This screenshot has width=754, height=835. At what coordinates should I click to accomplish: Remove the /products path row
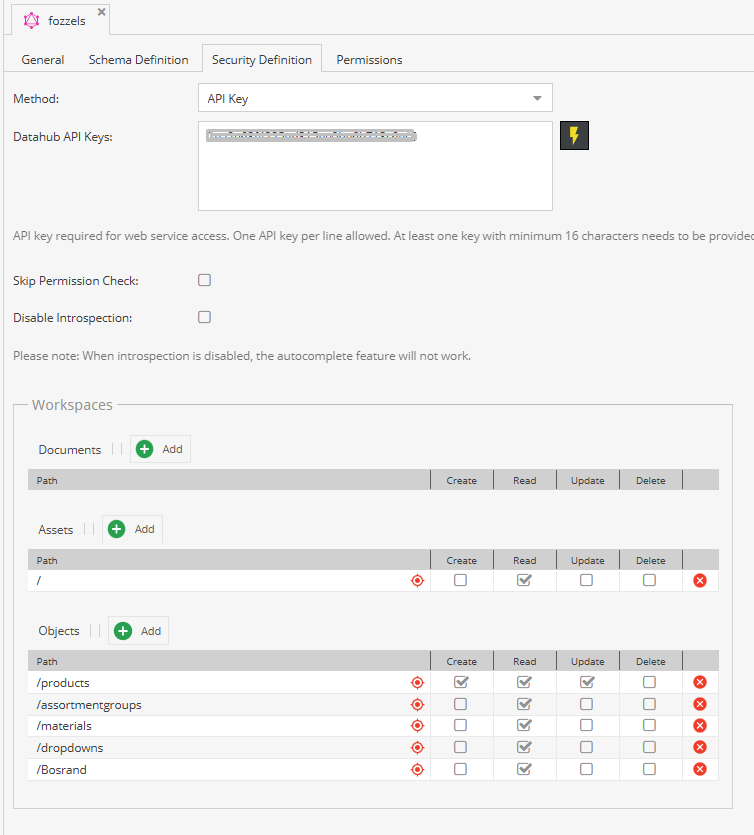tap(700, 682)
